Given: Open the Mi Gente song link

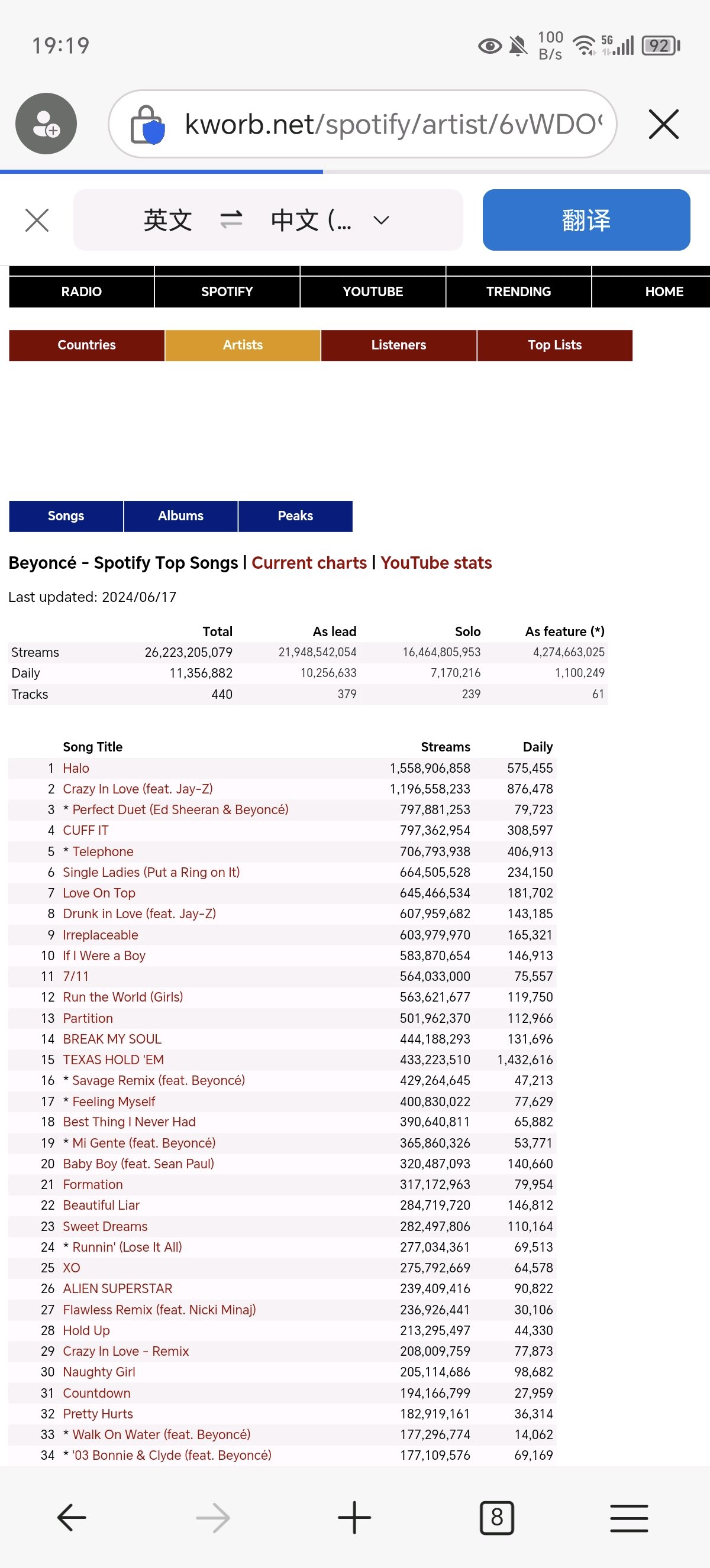Looking at the screenshot, I should tap(144, 1143).
